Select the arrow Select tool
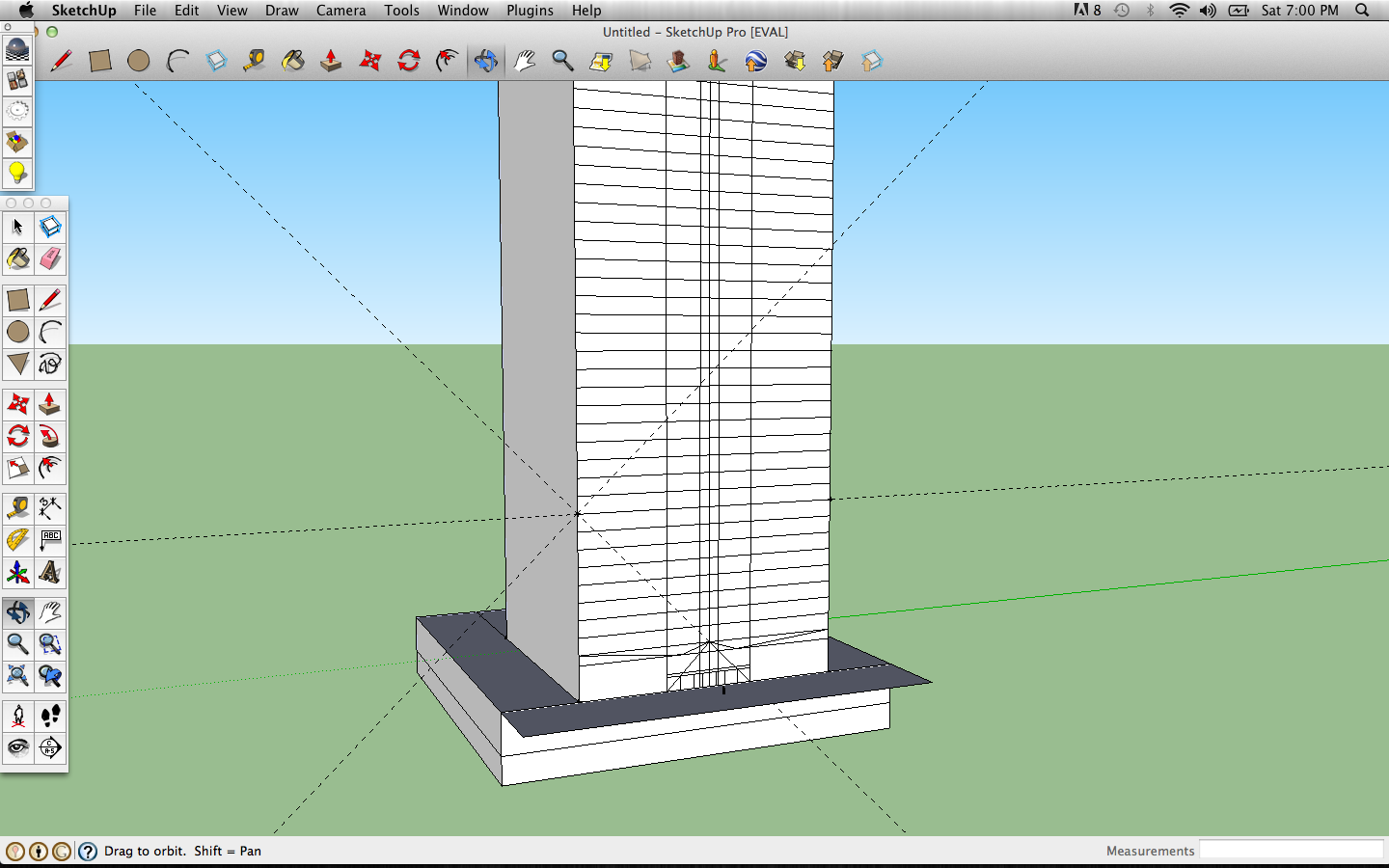The height and width of the screenshot is (868, 1389). tap(17, 227)
